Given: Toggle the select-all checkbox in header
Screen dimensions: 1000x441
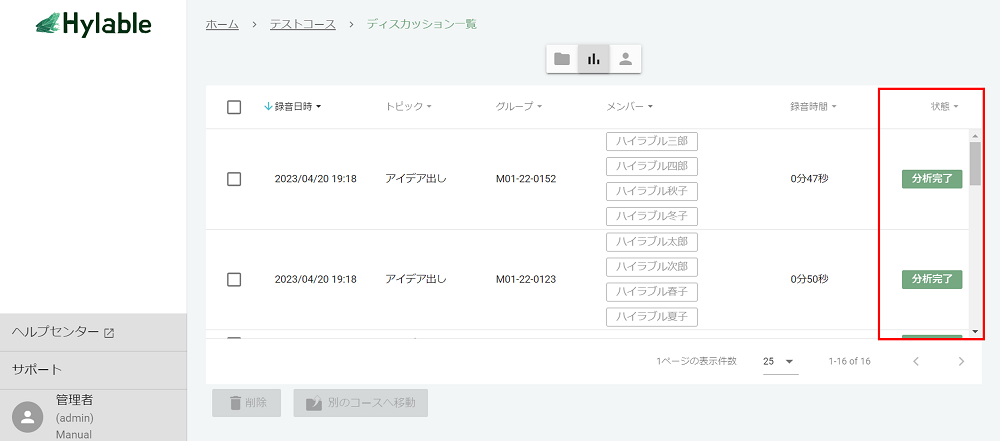Looking at the screenshot, I should click(x=234, y=107).
